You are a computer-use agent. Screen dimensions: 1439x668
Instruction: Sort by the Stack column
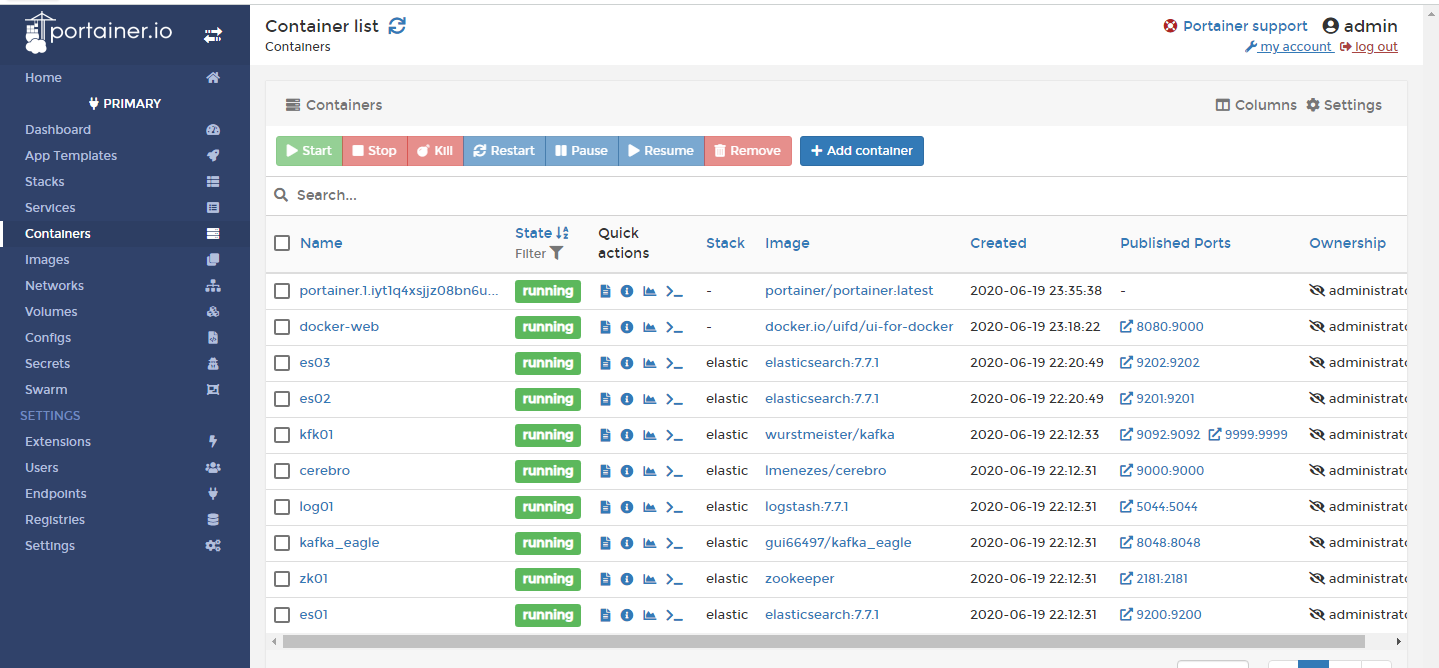(x=725, y=243)
